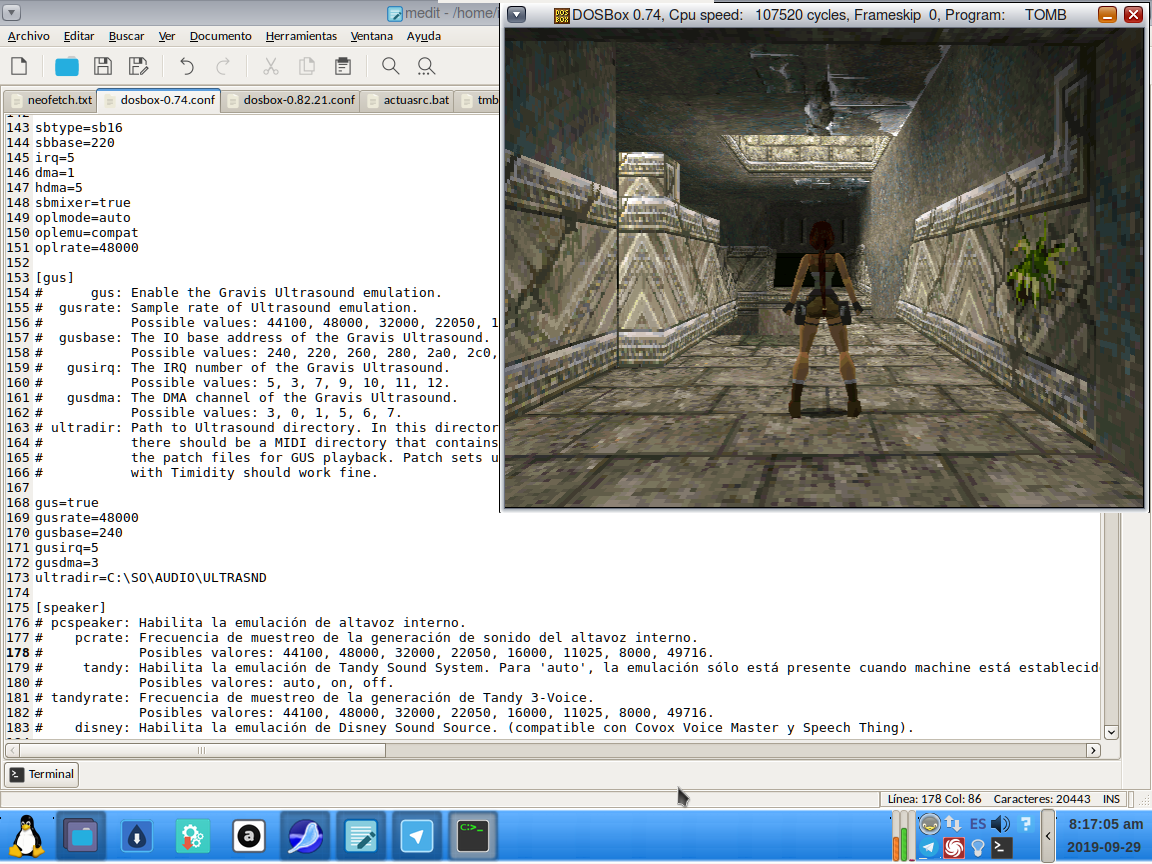The width and height of the screenshot is (1152, 864).
Task: Open the volume speaker tray icon
Action: click(x=1000, y=824)
